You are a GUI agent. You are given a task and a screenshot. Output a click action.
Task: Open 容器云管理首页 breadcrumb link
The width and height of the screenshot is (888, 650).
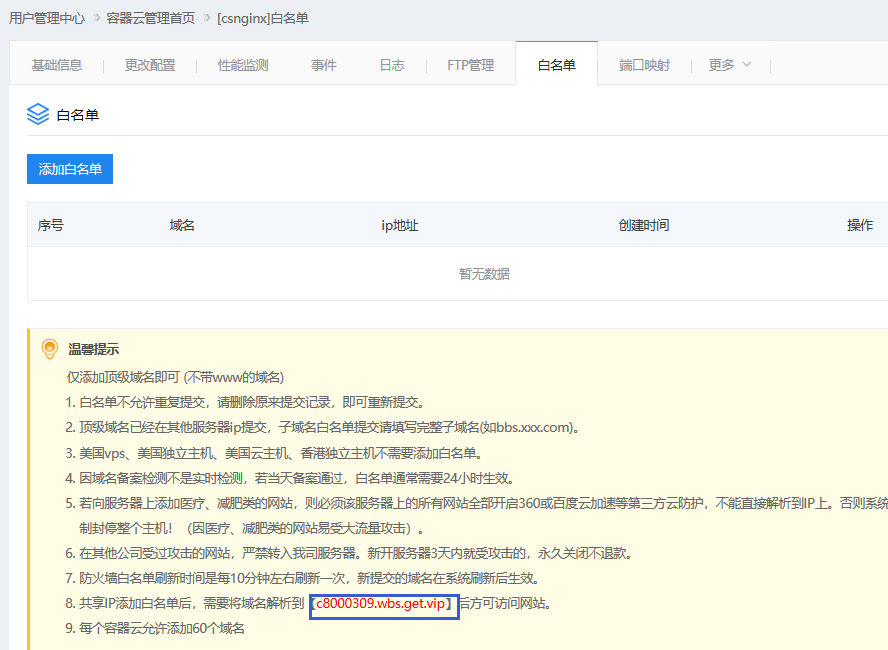tap(152, 18)
